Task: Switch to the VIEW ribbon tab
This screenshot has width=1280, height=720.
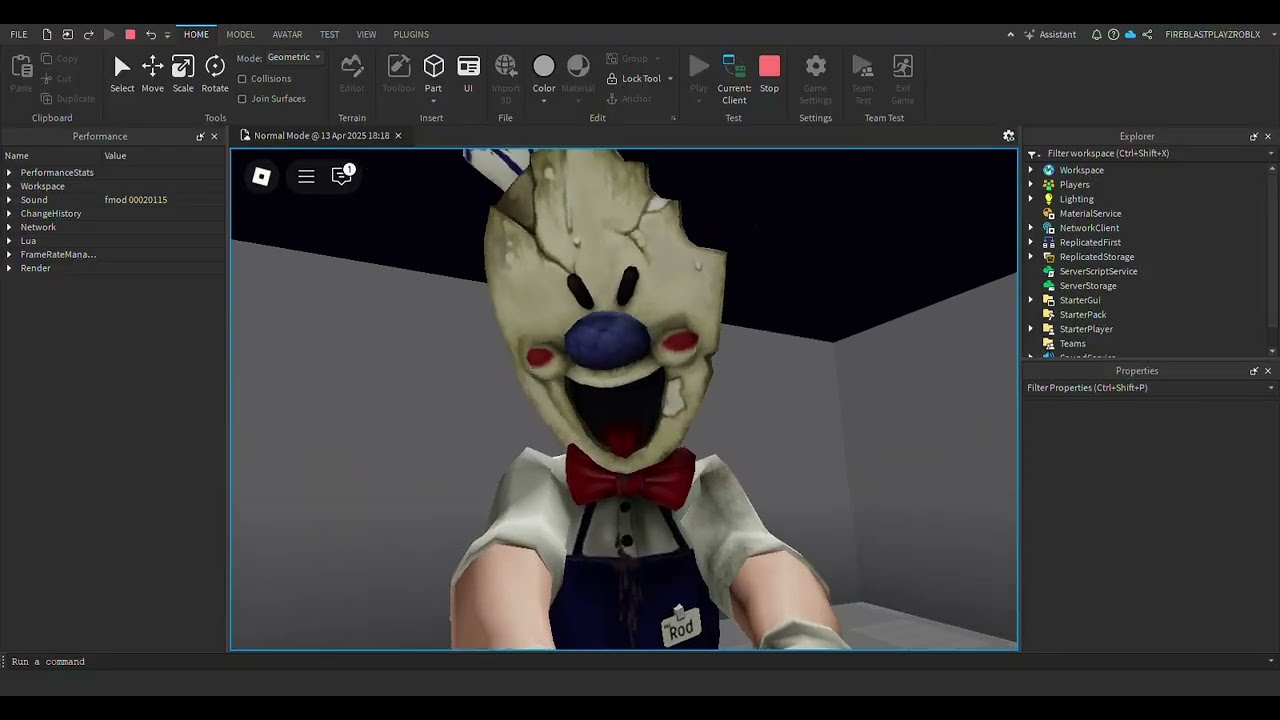Action: coord(366,34)
